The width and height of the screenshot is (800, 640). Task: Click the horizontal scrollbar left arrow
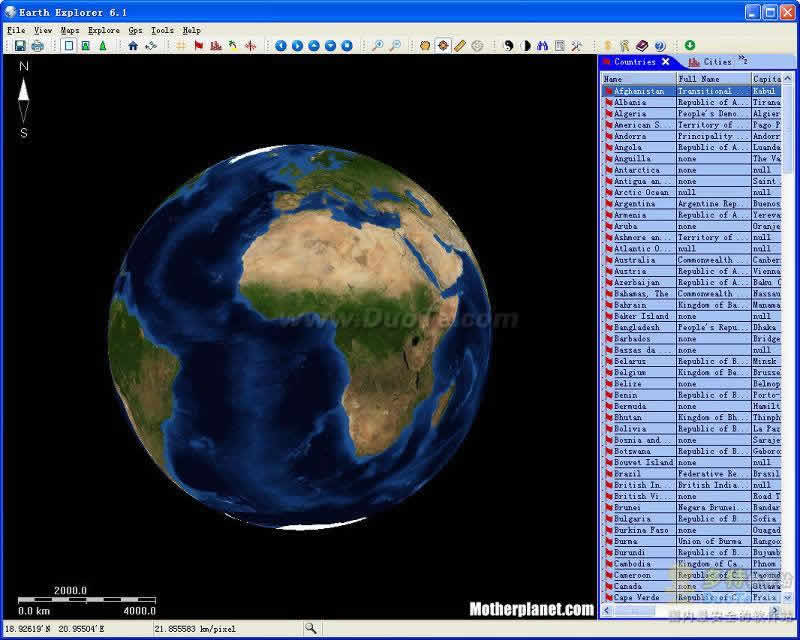[606, 610]
